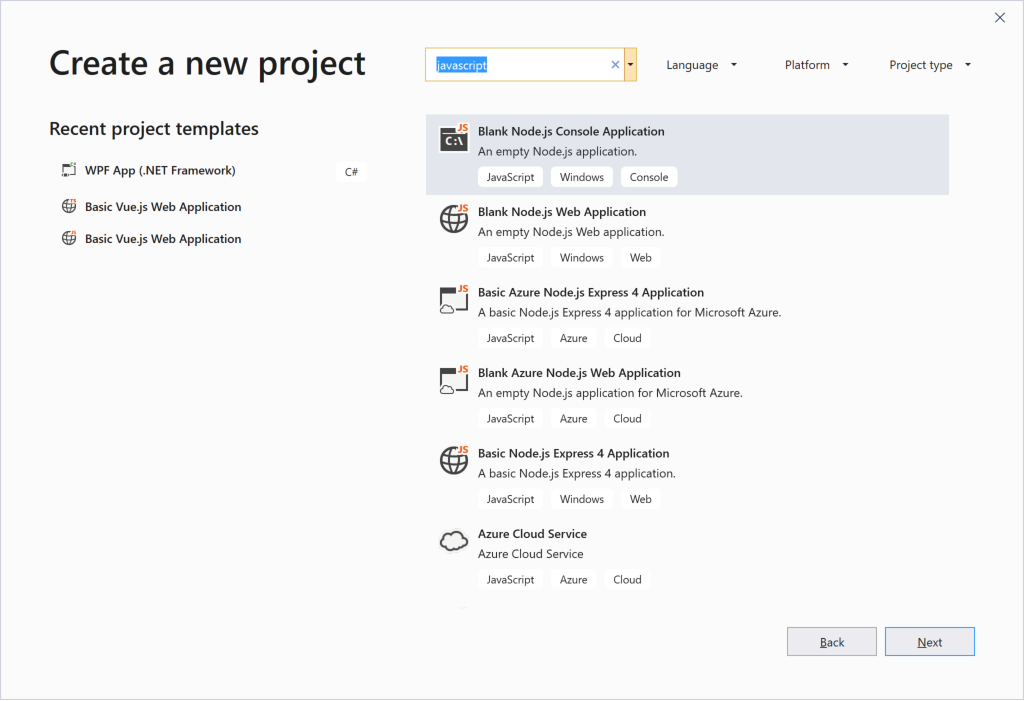
Task: Click the C# tag beside WPF App
Action: tap(351, 172)
